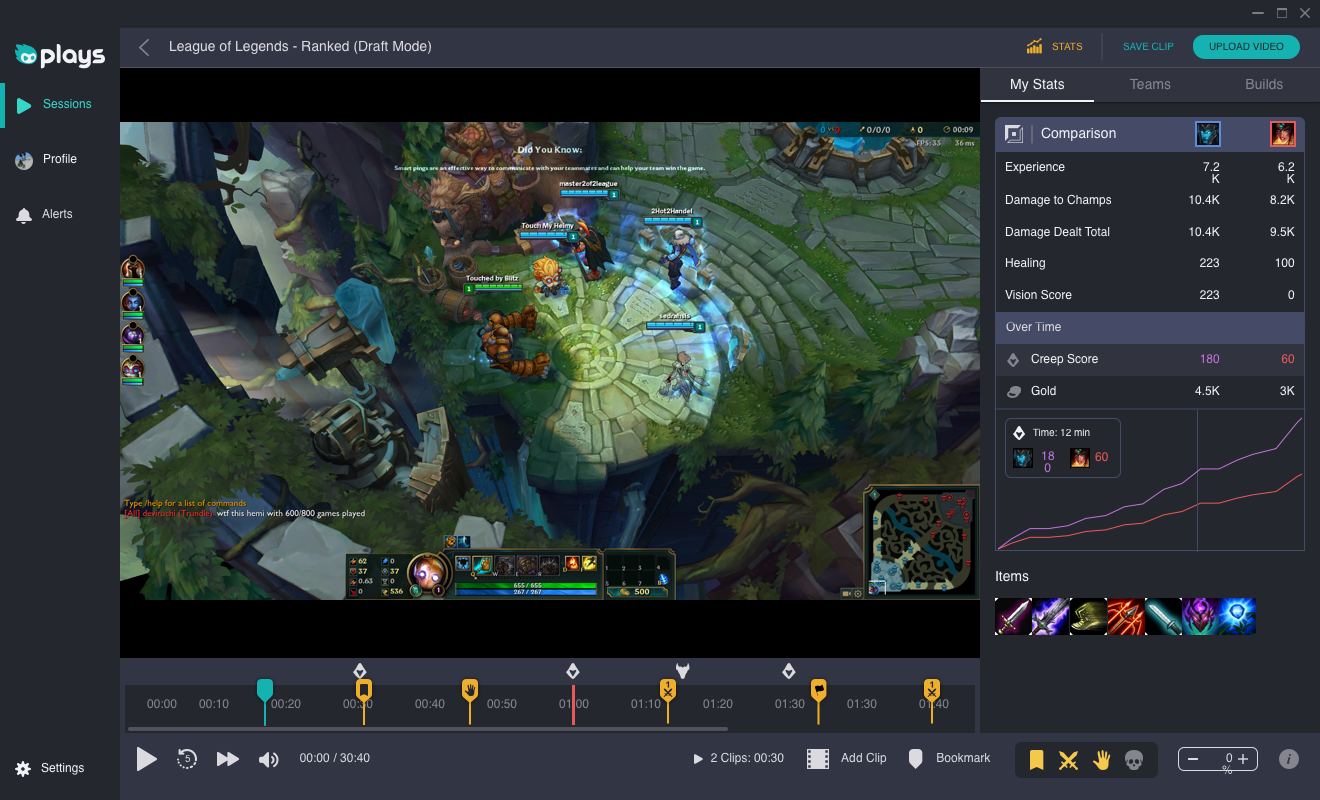Click the Damage to Champs label
Image resolution: width=1320 pixels, height=800 pixels.
(x=1058, y=200)
